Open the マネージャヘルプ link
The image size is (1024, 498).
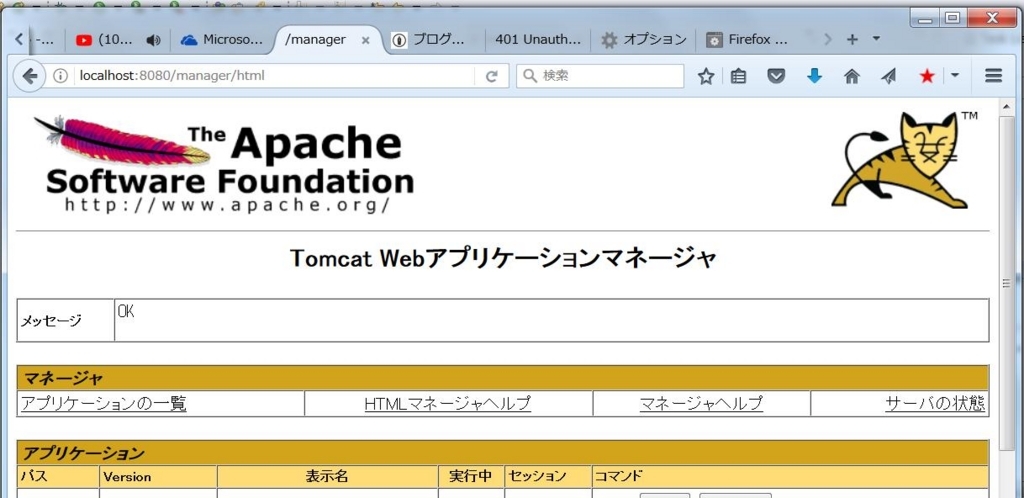tap(701, 404)
